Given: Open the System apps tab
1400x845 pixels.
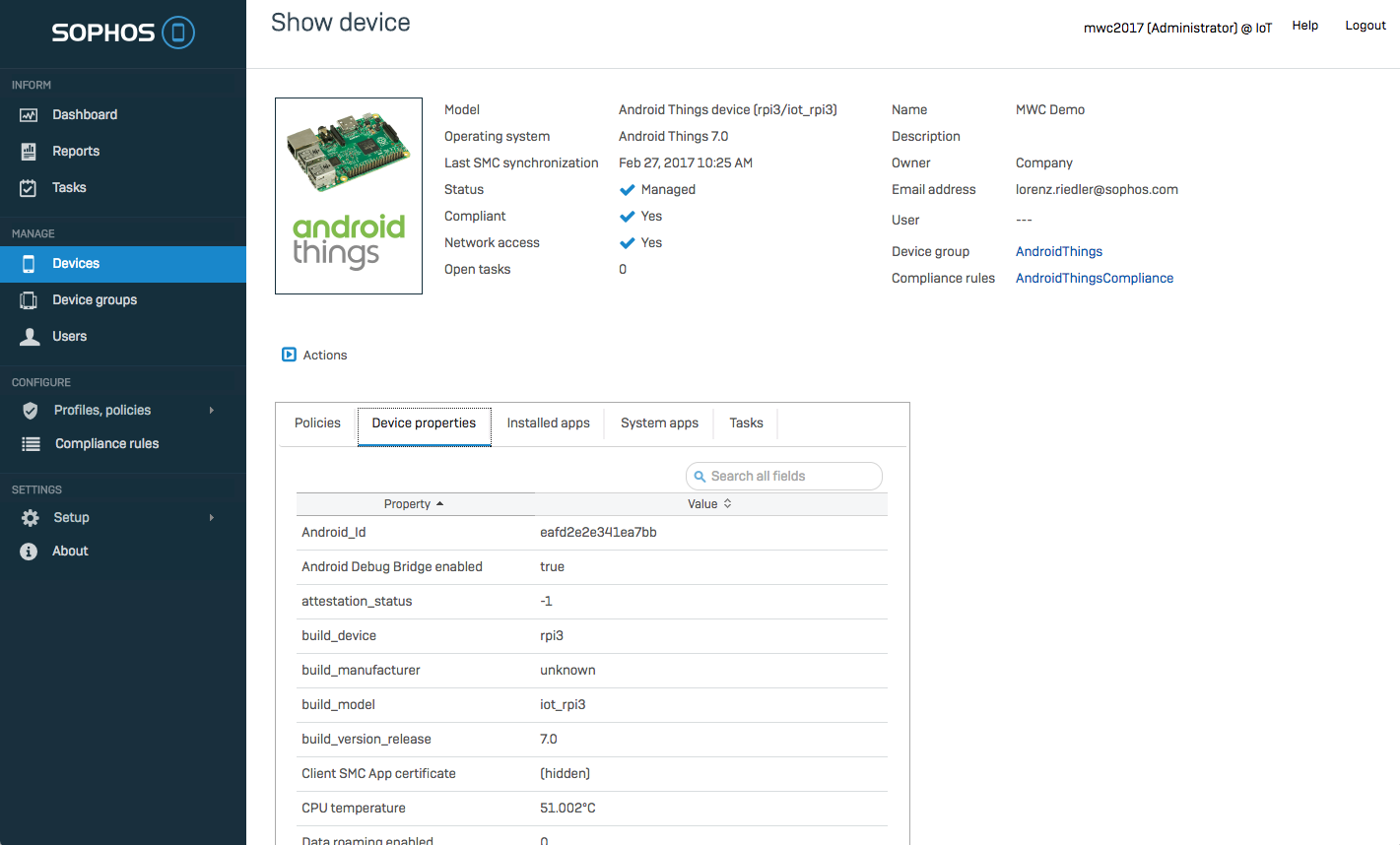Looking at the screenshot, I should [659, 423].
